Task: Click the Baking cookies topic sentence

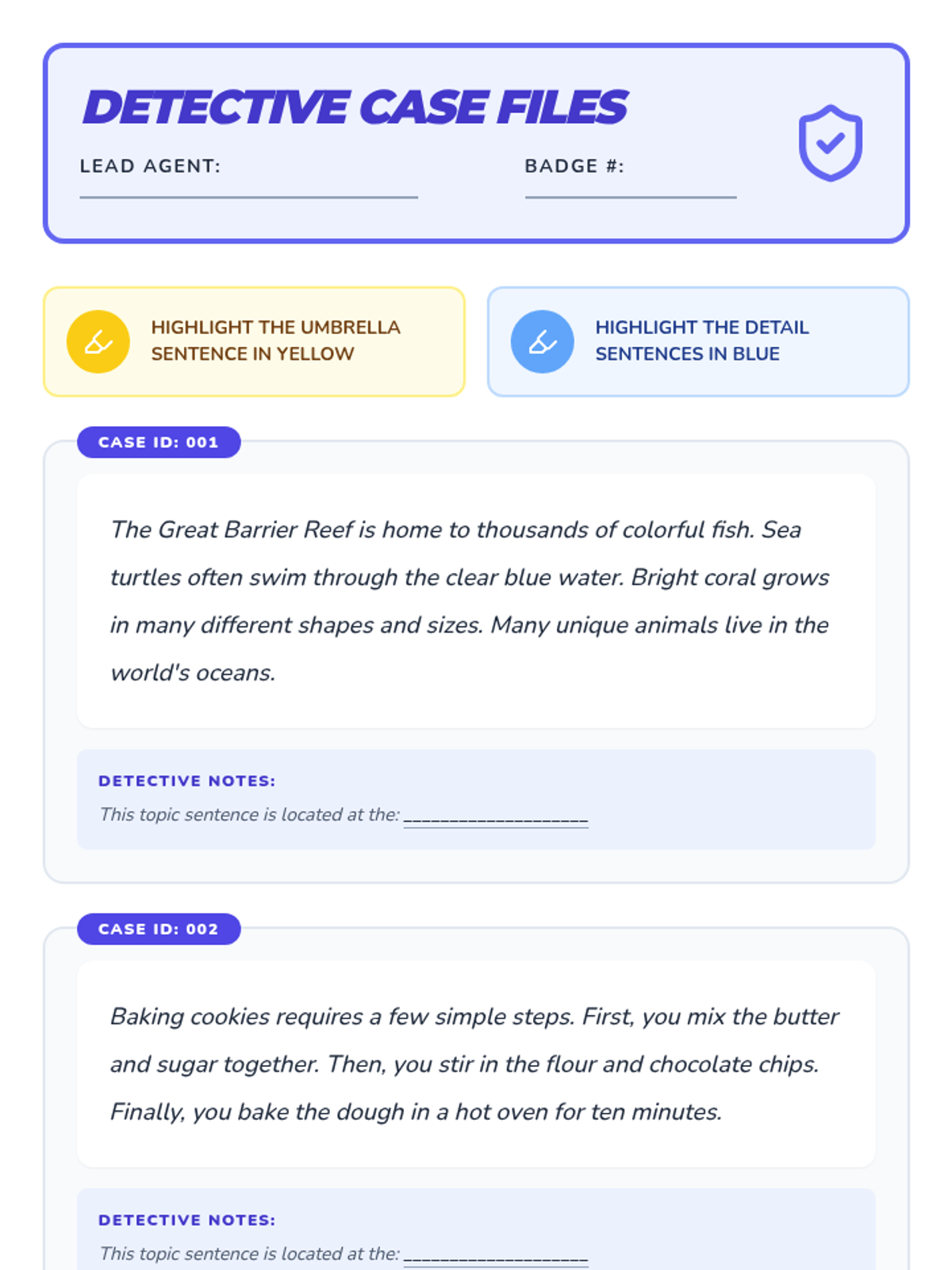Action: [343, 1016]
